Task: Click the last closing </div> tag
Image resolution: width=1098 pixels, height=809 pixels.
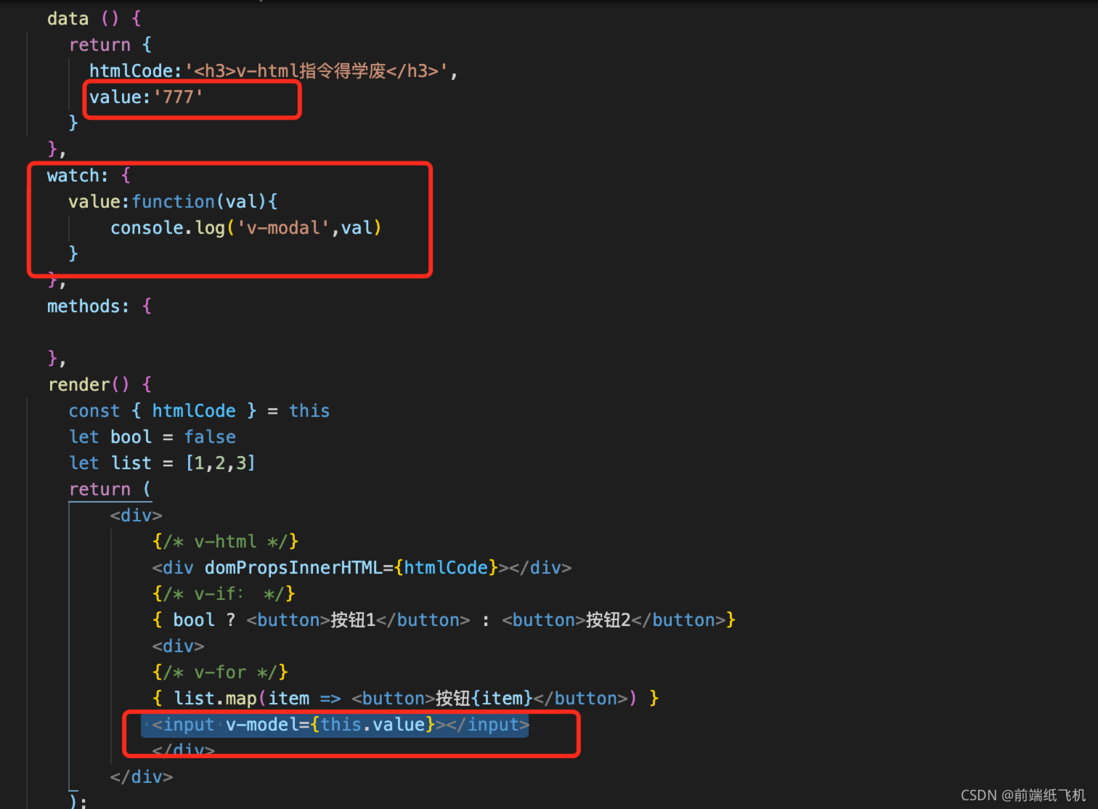Action: pyautogui.click(x=141, y=777)
